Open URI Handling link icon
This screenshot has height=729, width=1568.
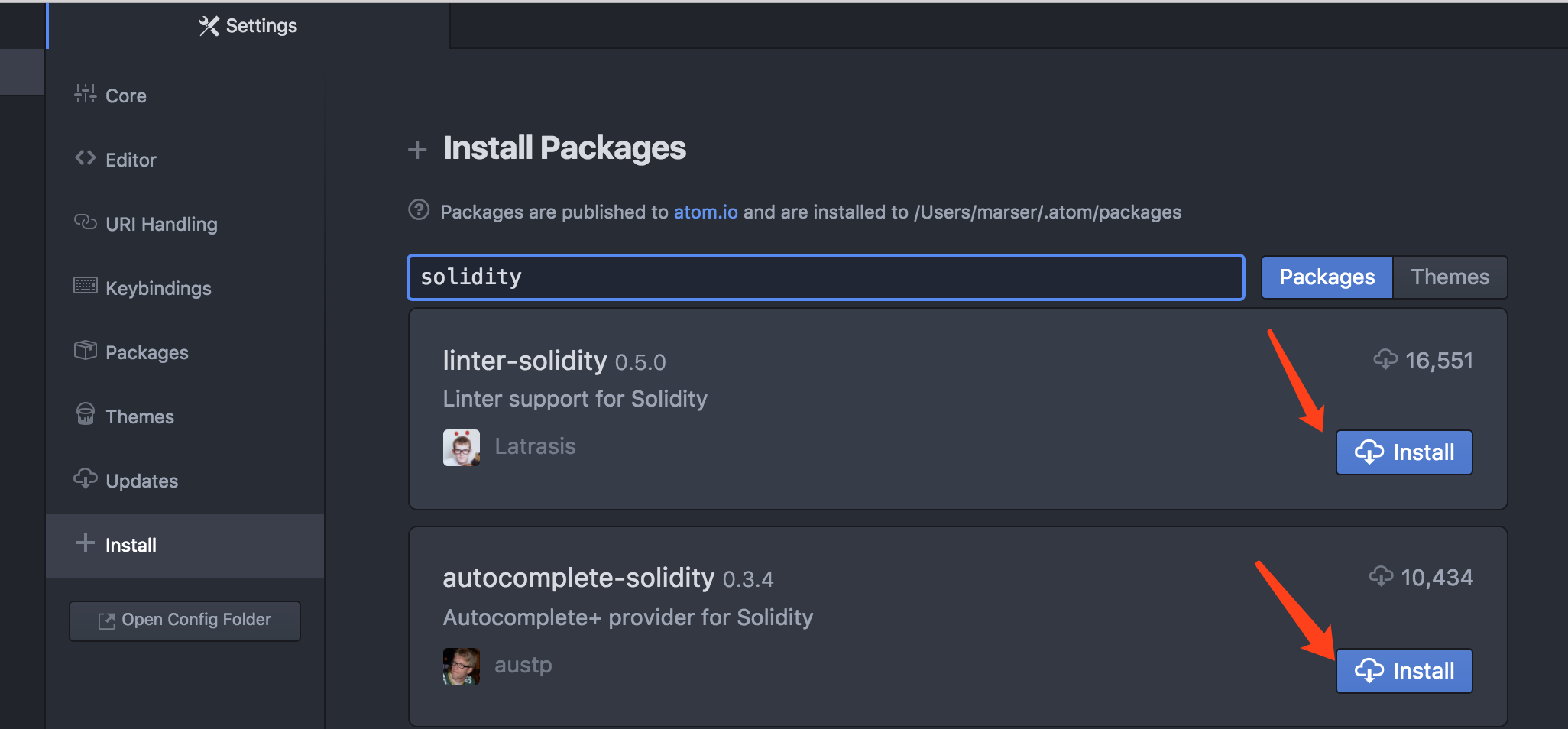click(85, 222)
